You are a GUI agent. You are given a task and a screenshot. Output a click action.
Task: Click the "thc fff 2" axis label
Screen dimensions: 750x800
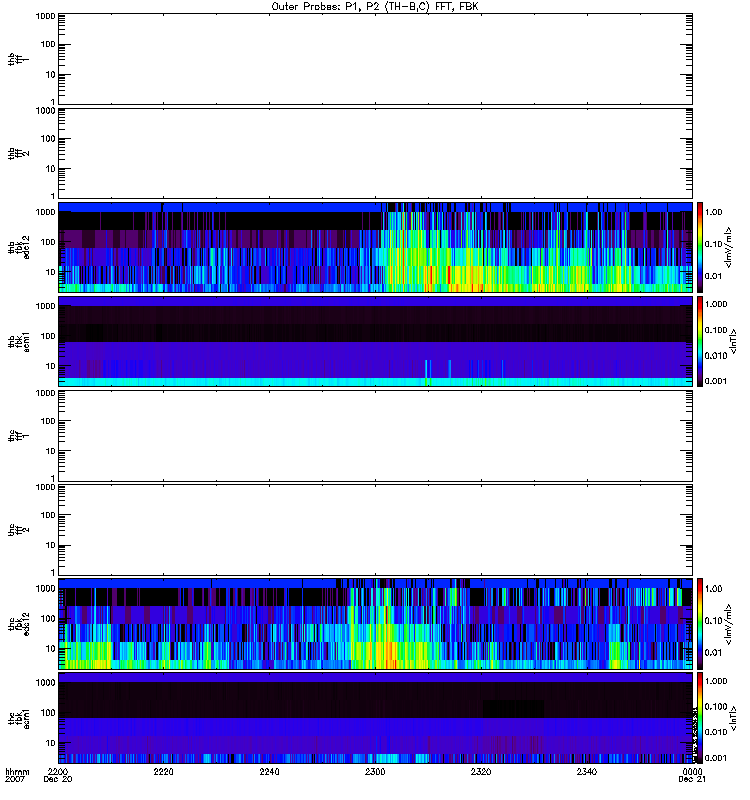(x=18, y=530)
